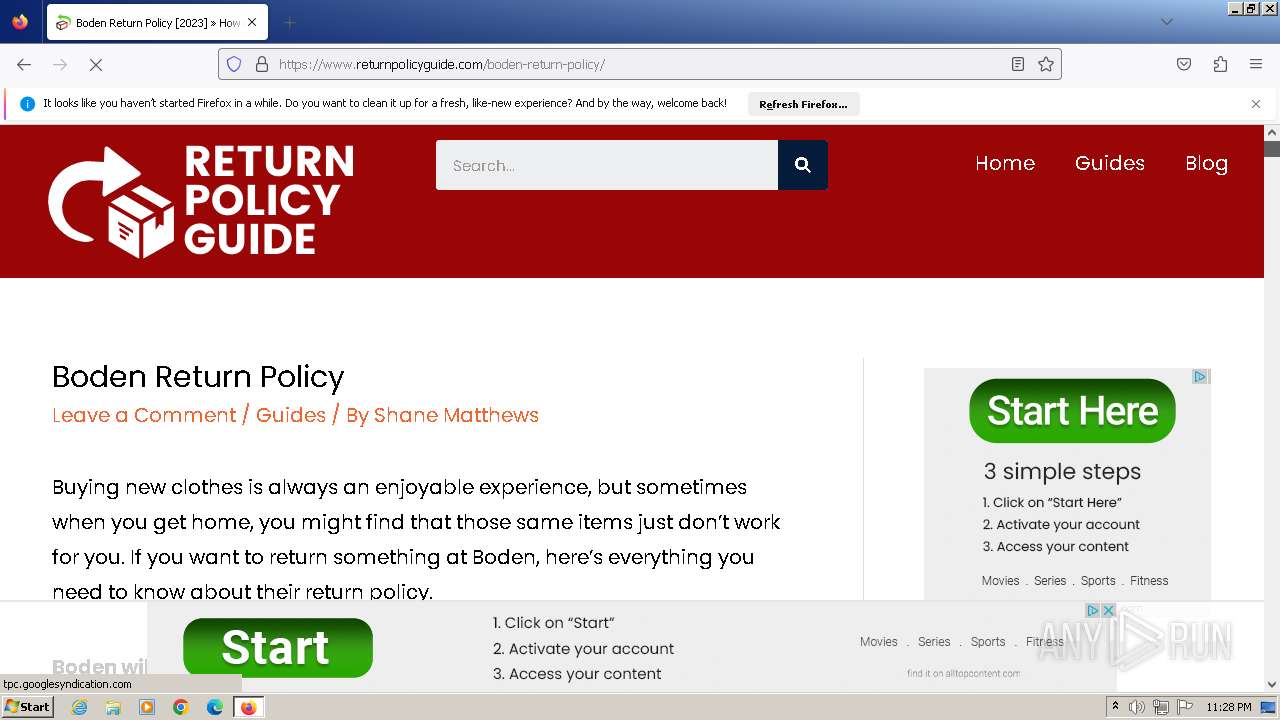This screenshot has height=720, width=1280.
Task: Click the Return Policy Guide logo
Action: tap(201, 201)
